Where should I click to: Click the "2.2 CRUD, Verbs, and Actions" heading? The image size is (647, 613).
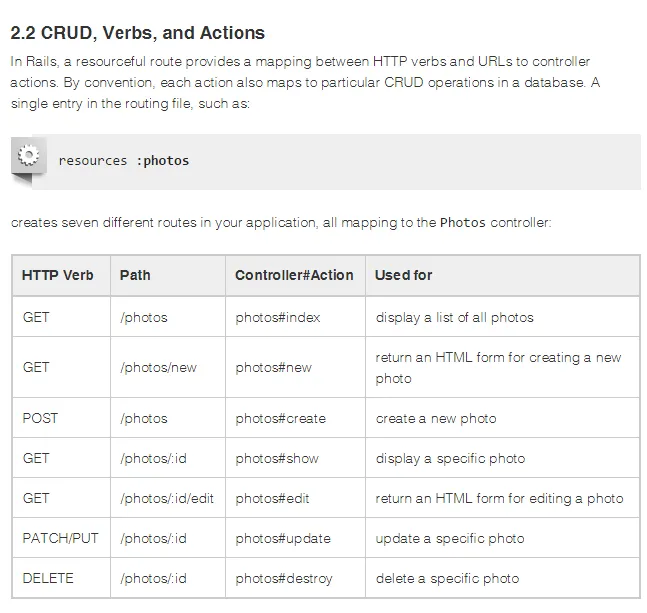coord(137,33)
